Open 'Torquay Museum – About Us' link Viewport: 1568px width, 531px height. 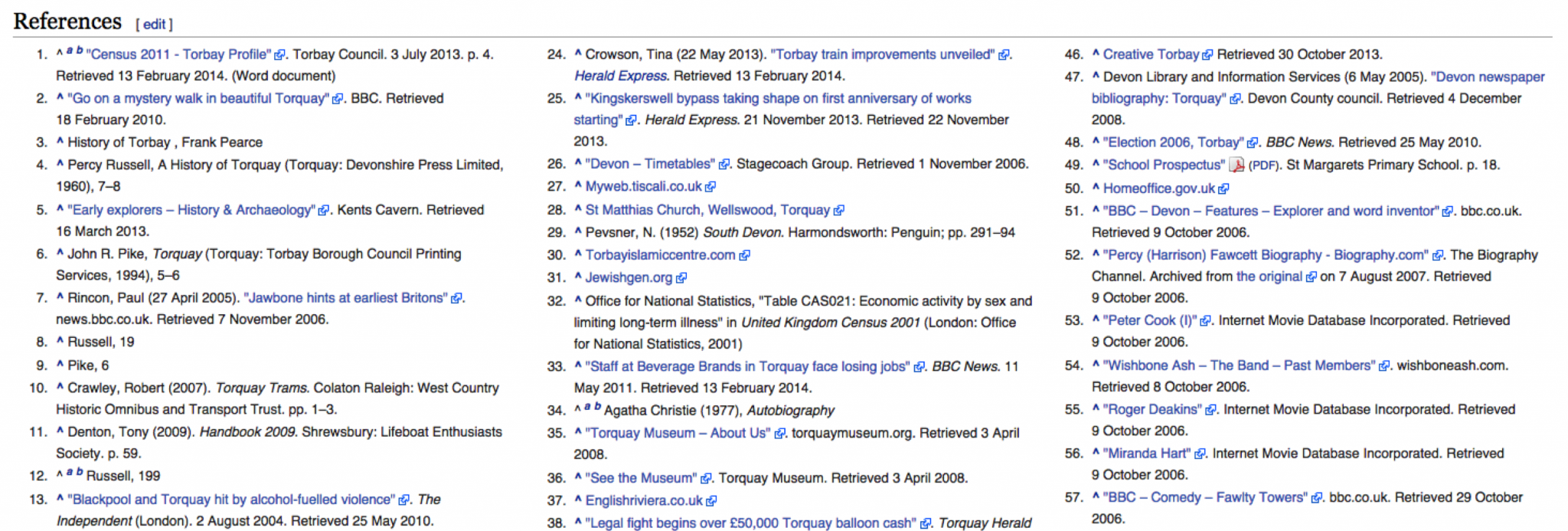pos(678,433)
